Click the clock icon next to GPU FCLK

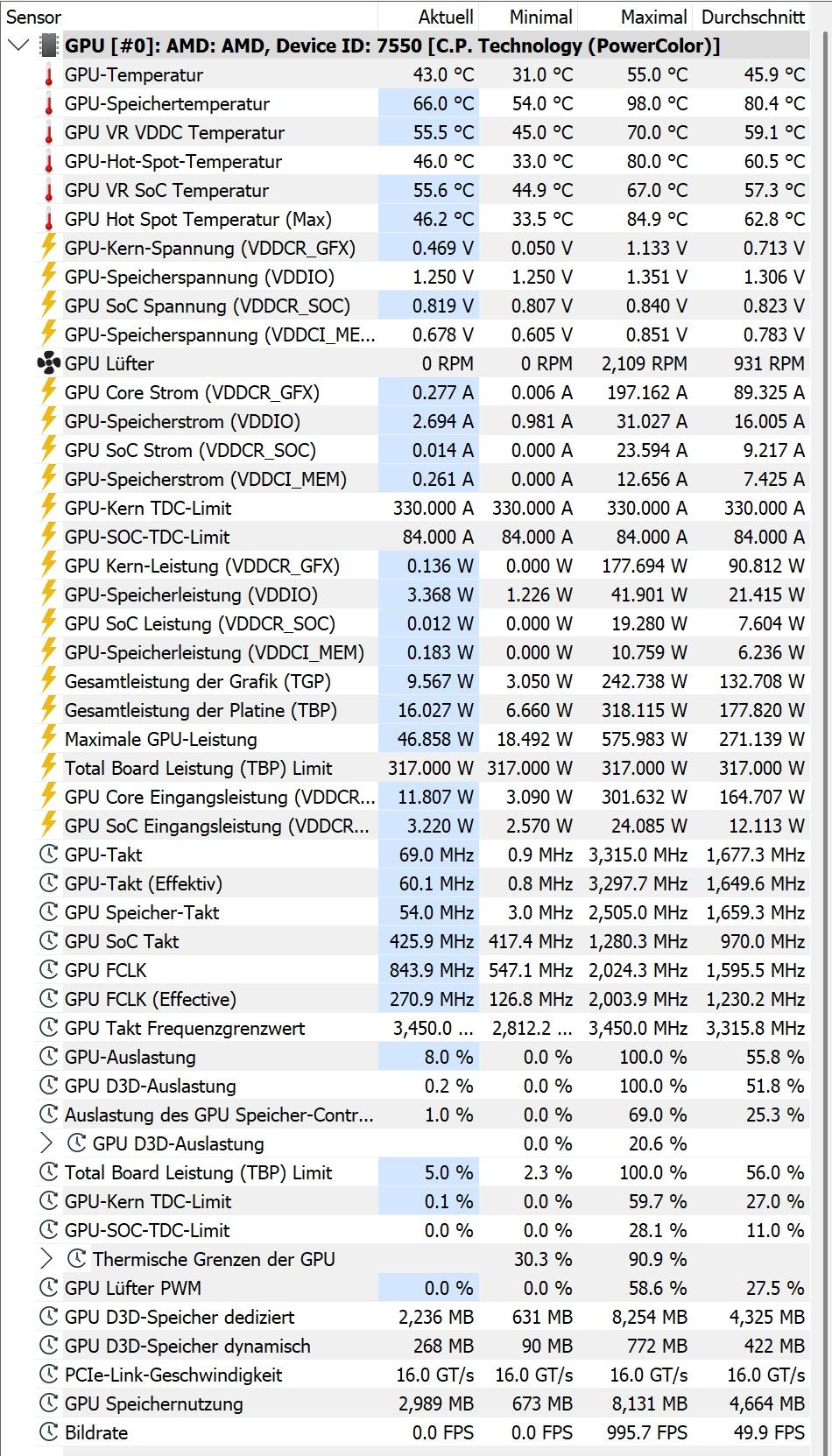(x=49, y=970)
